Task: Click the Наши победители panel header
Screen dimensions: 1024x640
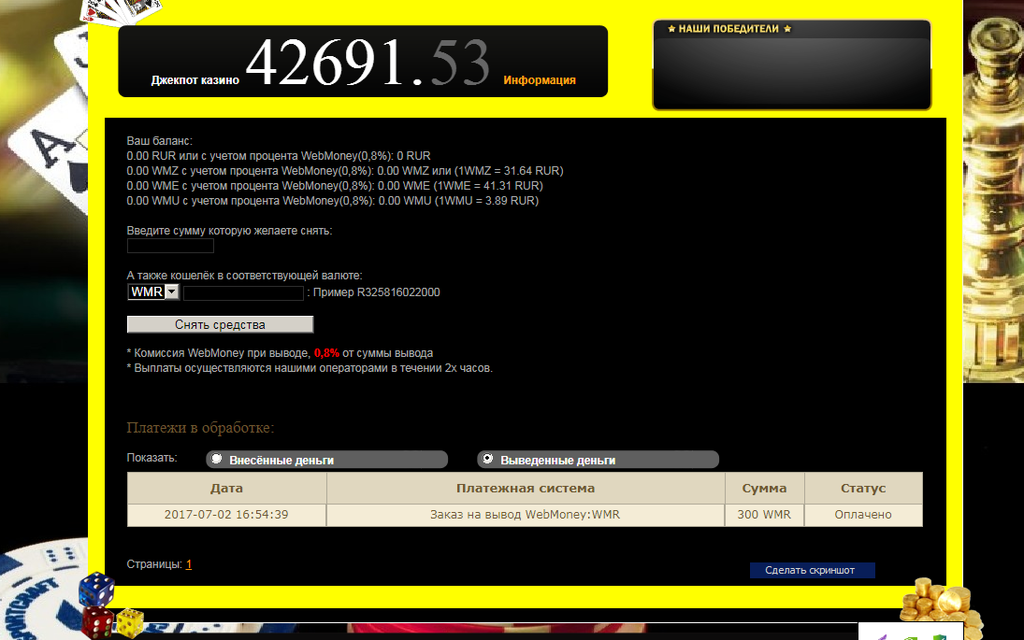Action: [x=729, y=29]
